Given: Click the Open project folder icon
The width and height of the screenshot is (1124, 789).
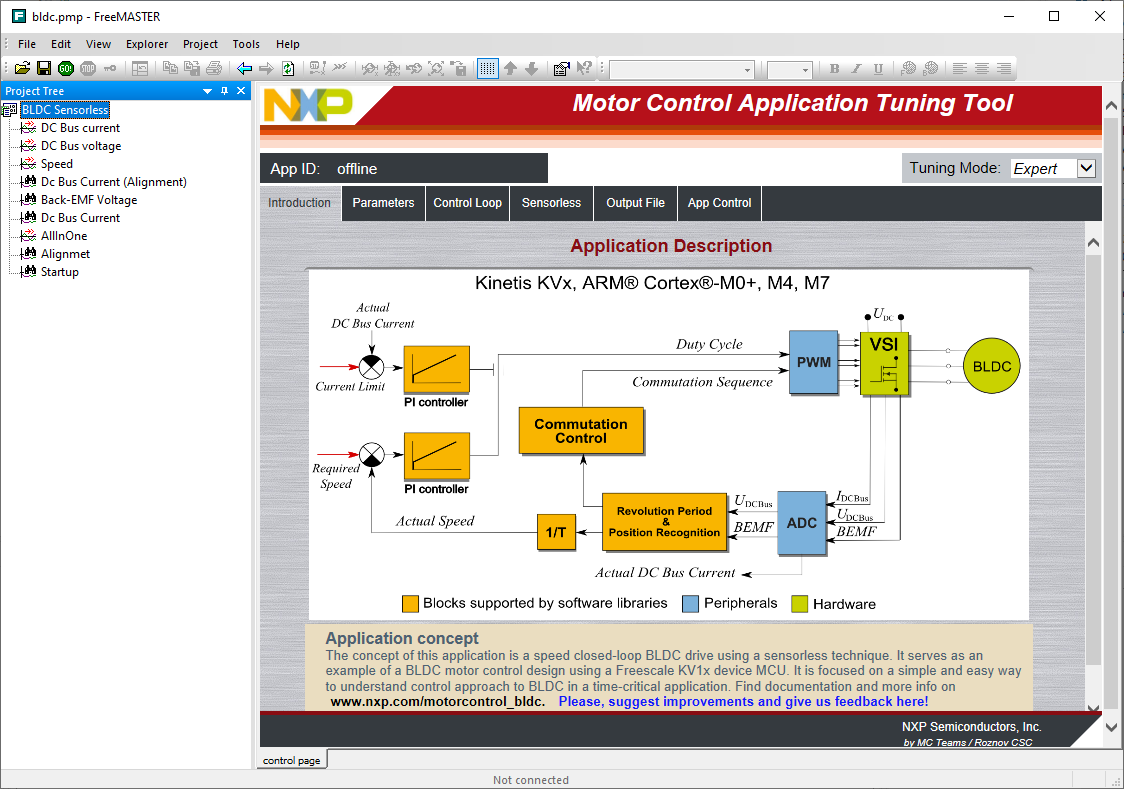Looking at the screenshot, I should (22, 68).
